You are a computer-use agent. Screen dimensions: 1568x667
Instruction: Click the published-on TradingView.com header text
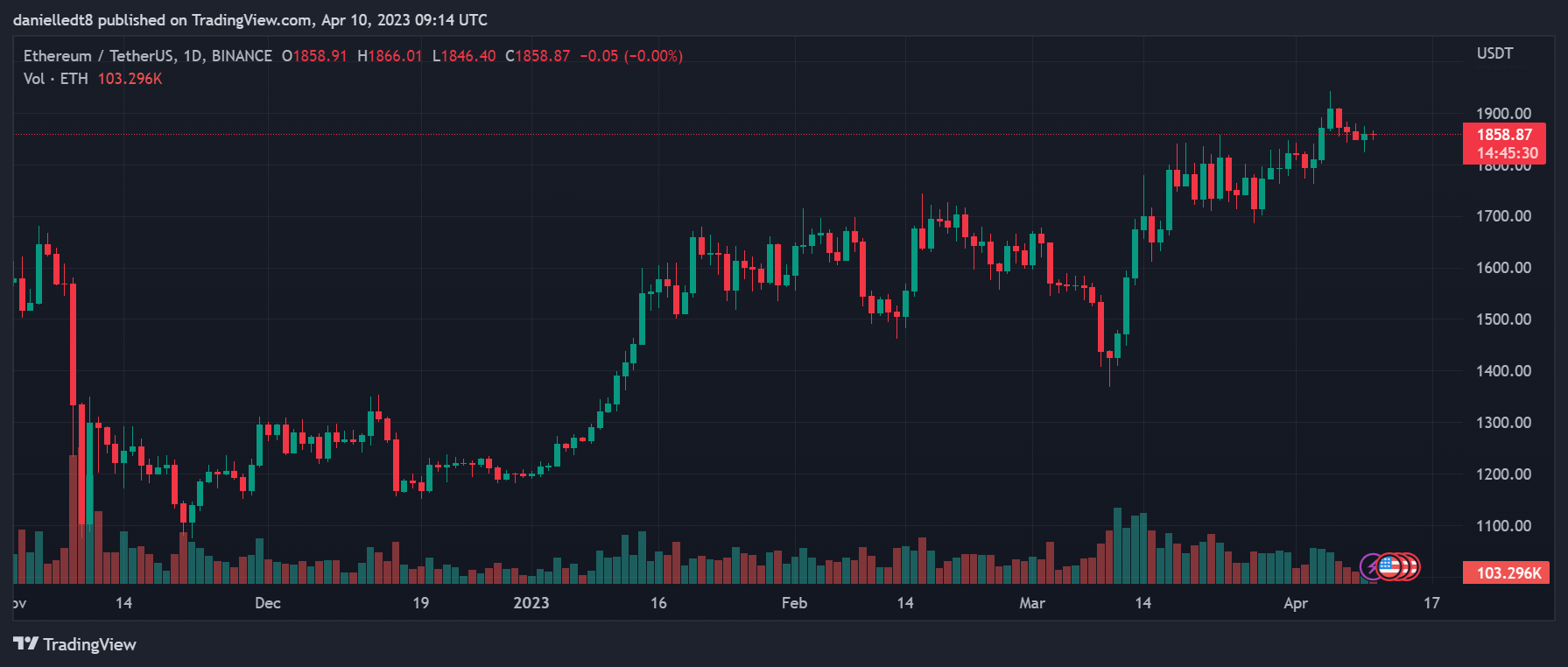tap(250, 20)
